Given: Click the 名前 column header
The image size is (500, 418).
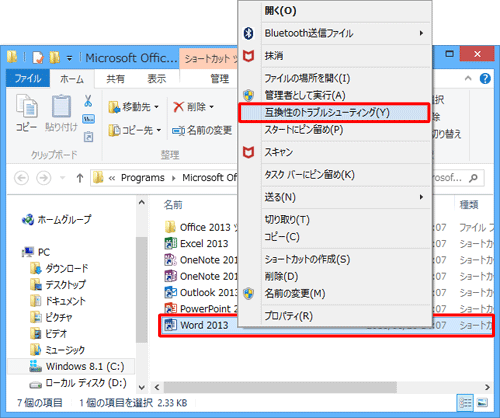Looking at the screenshot, I should (173, 205).
